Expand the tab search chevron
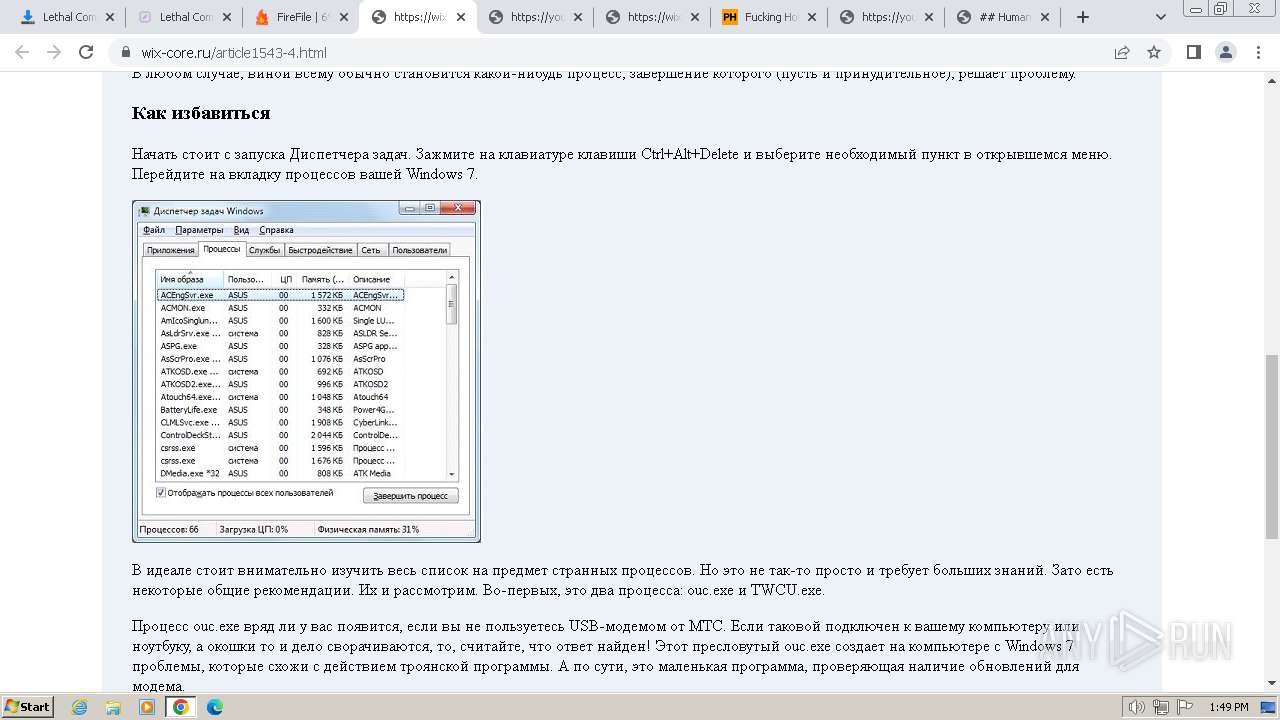Screen dimensions: 1280x720 coord(1161,17)
